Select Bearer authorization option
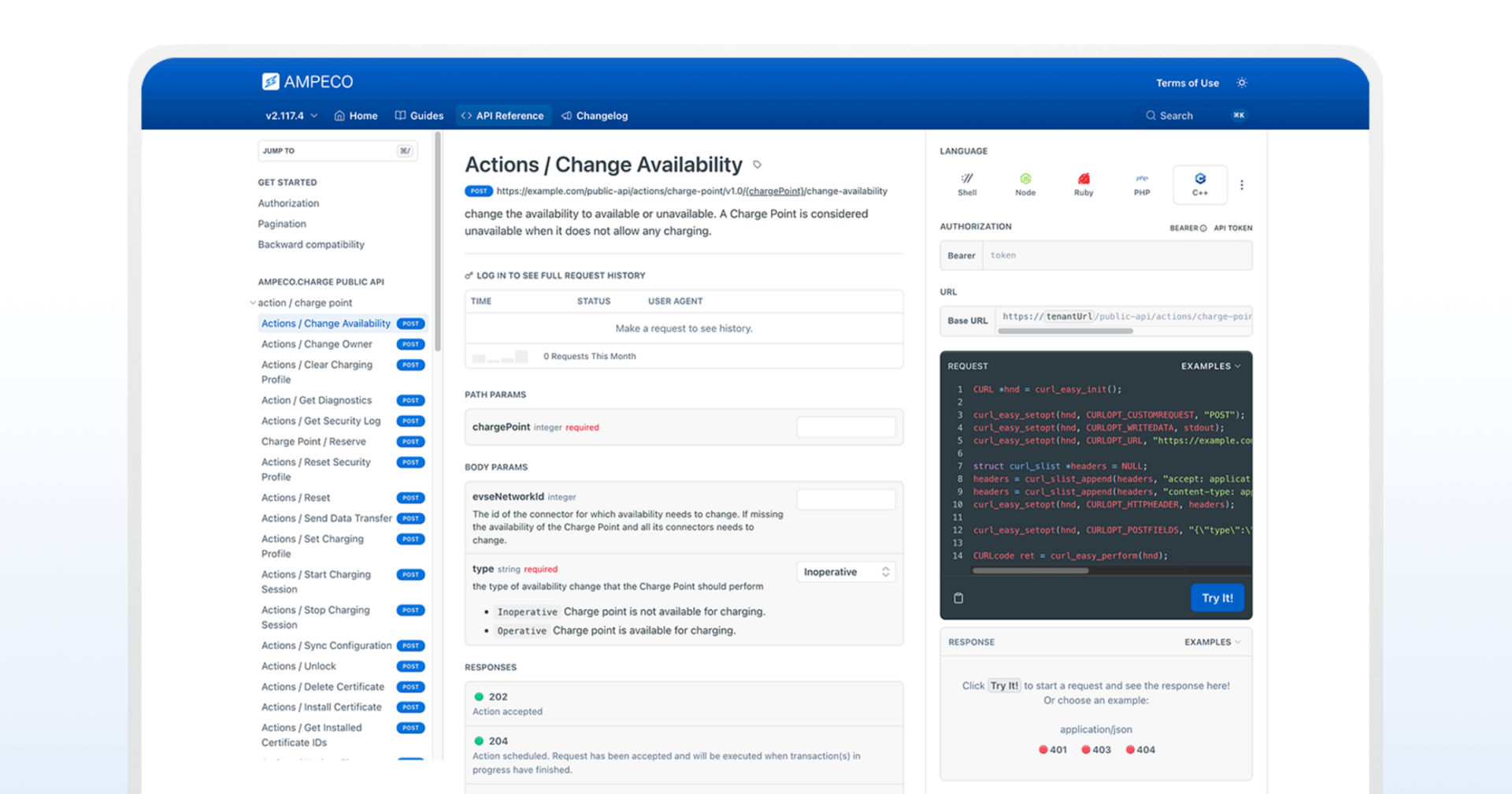 (x=1188, y=228)
